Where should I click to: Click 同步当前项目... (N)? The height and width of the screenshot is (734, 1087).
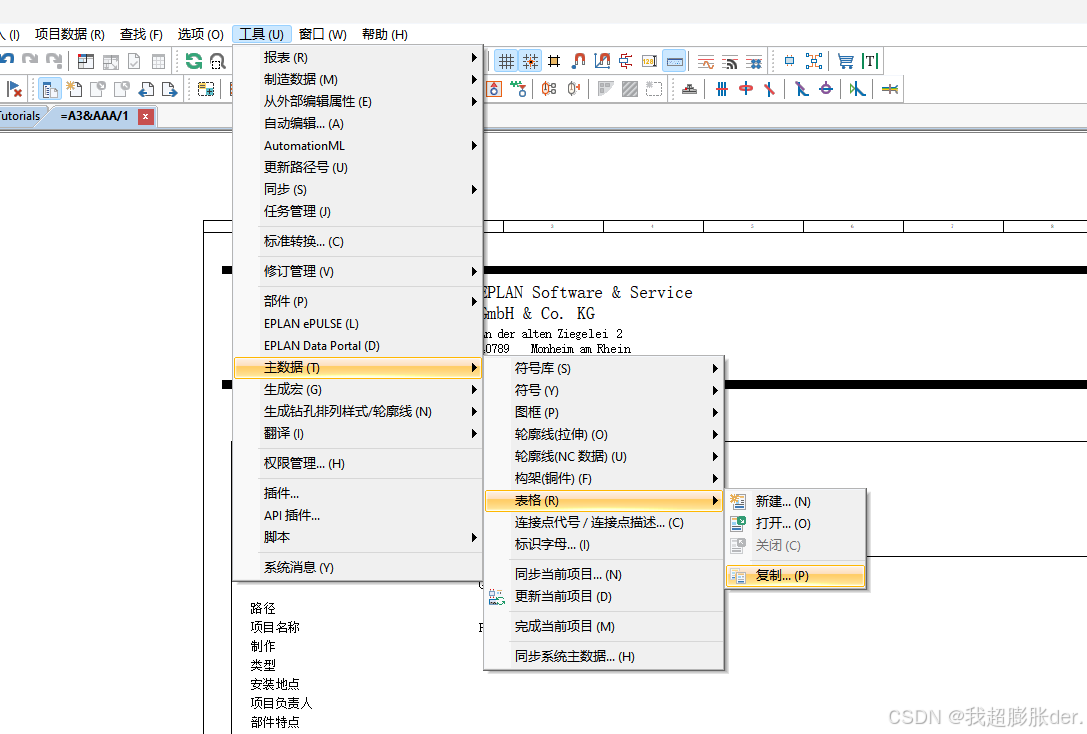tap(604, 575)
